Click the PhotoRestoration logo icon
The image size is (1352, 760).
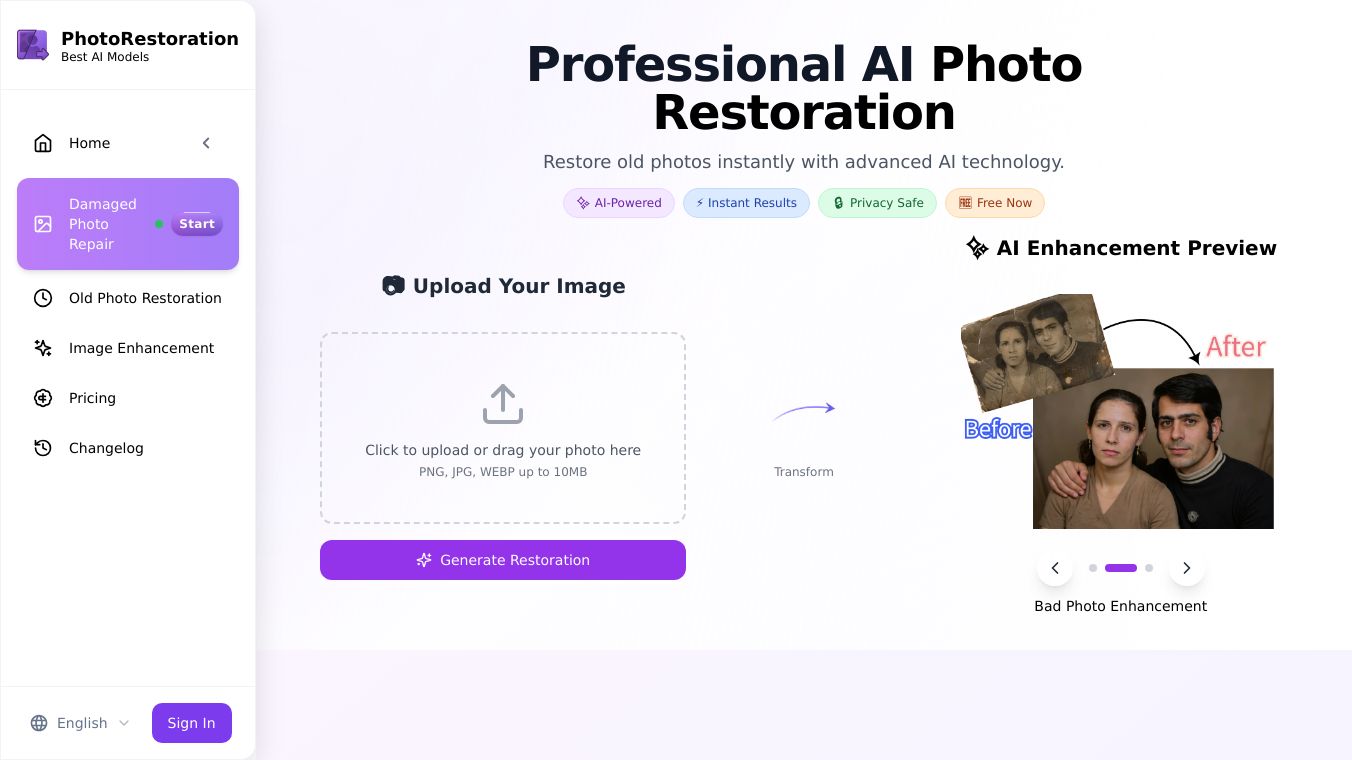point(33,45)
